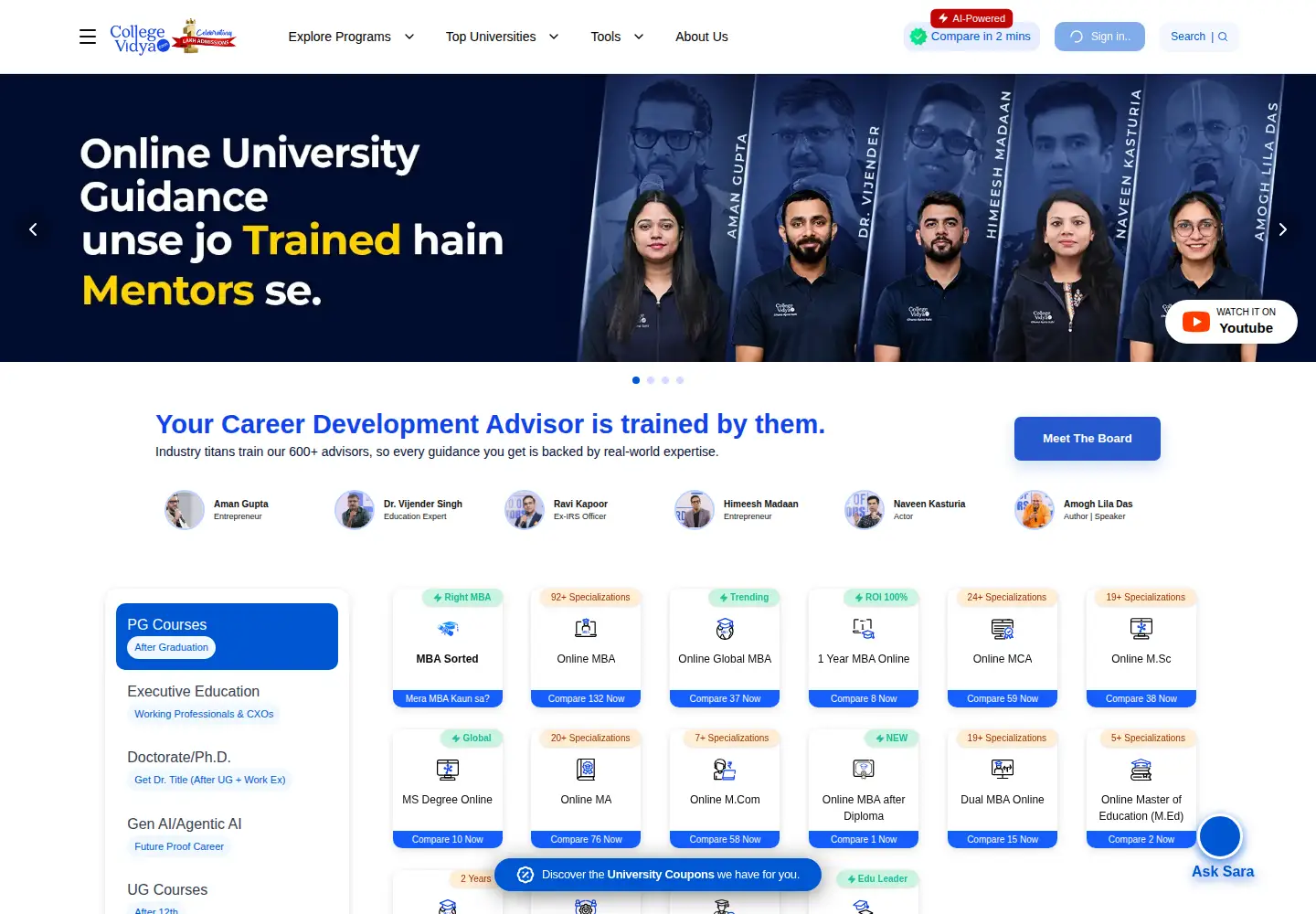The image size is (1316, 914).
Task: Click the 1 Year MBA Online icon
Action: 864,629
